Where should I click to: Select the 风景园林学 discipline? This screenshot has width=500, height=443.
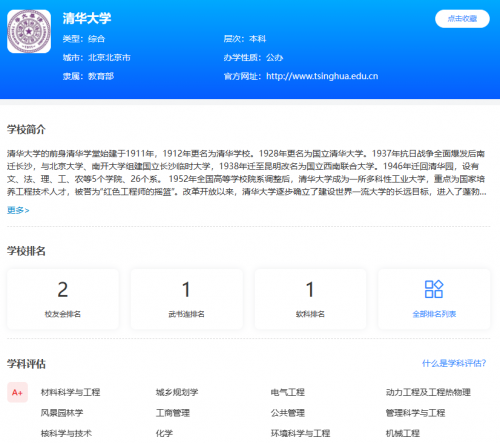click(62, 413)
